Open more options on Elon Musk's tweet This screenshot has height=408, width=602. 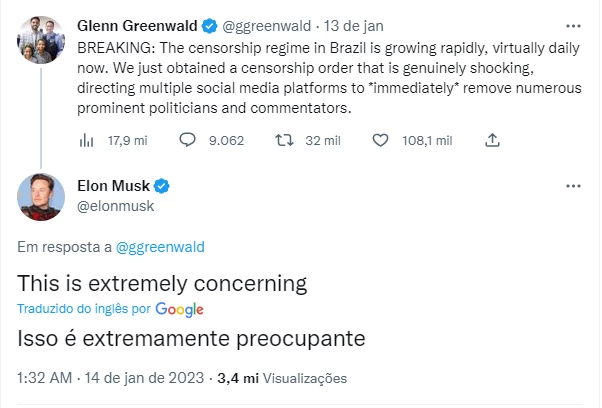(x=572, y=187)
